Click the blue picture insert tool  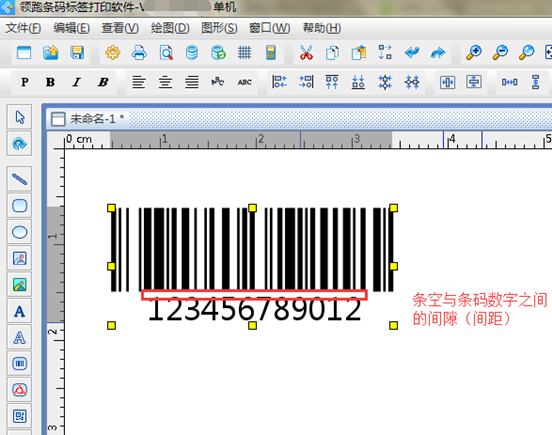coord(19,258)
